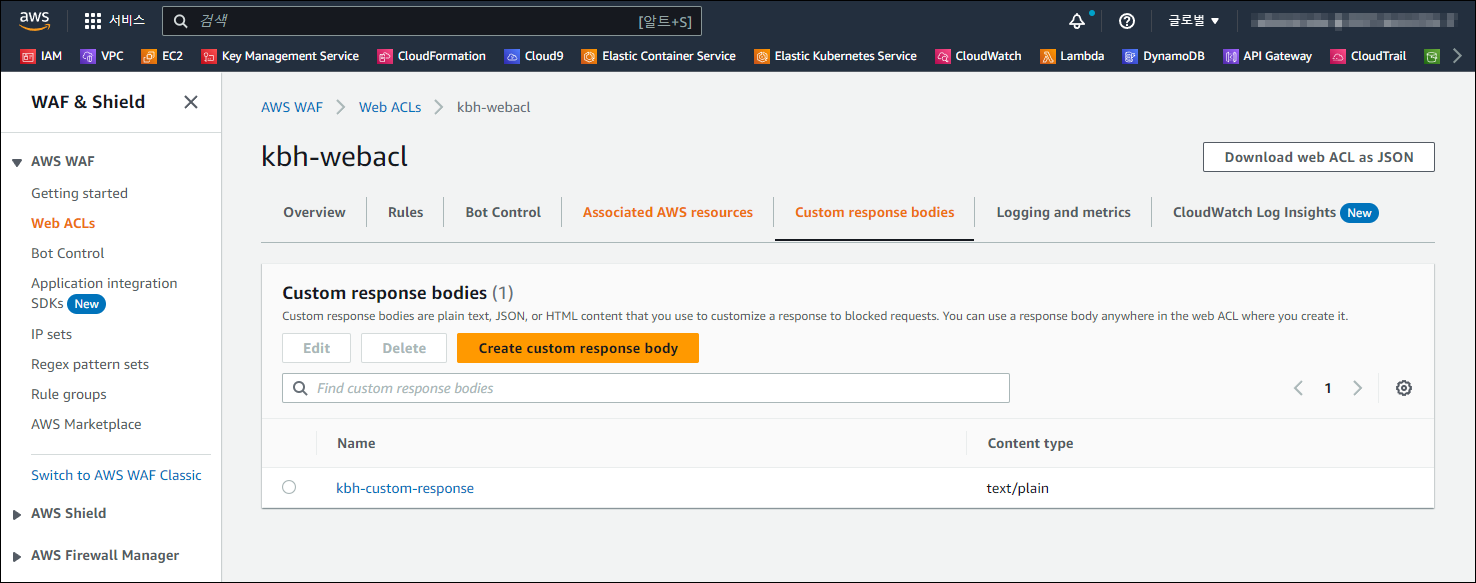Open DynamoDB shortcut in favorites bar

(x=1164, y=56)
